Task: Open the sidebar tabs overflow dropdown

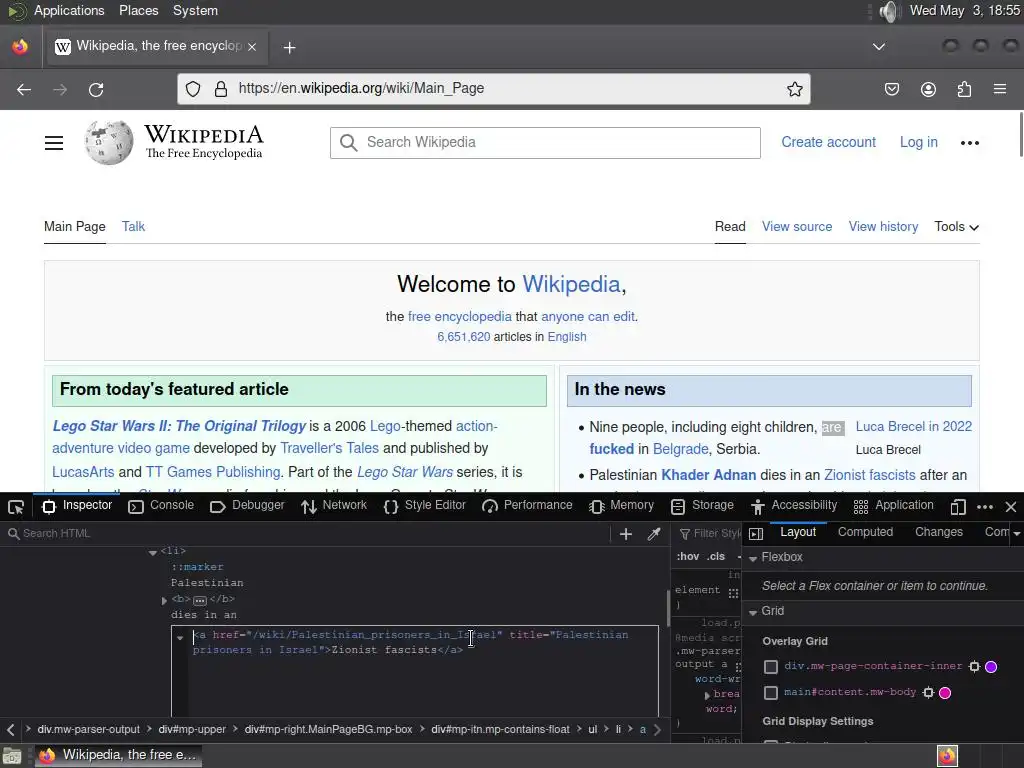Action: point(1016,534)
